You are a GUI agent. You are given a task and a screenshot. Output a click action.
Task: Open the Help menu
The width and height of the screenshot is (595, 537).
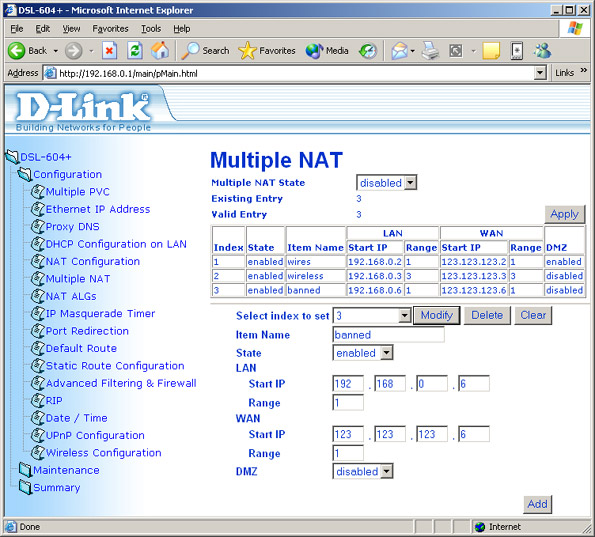click(182, 29)
